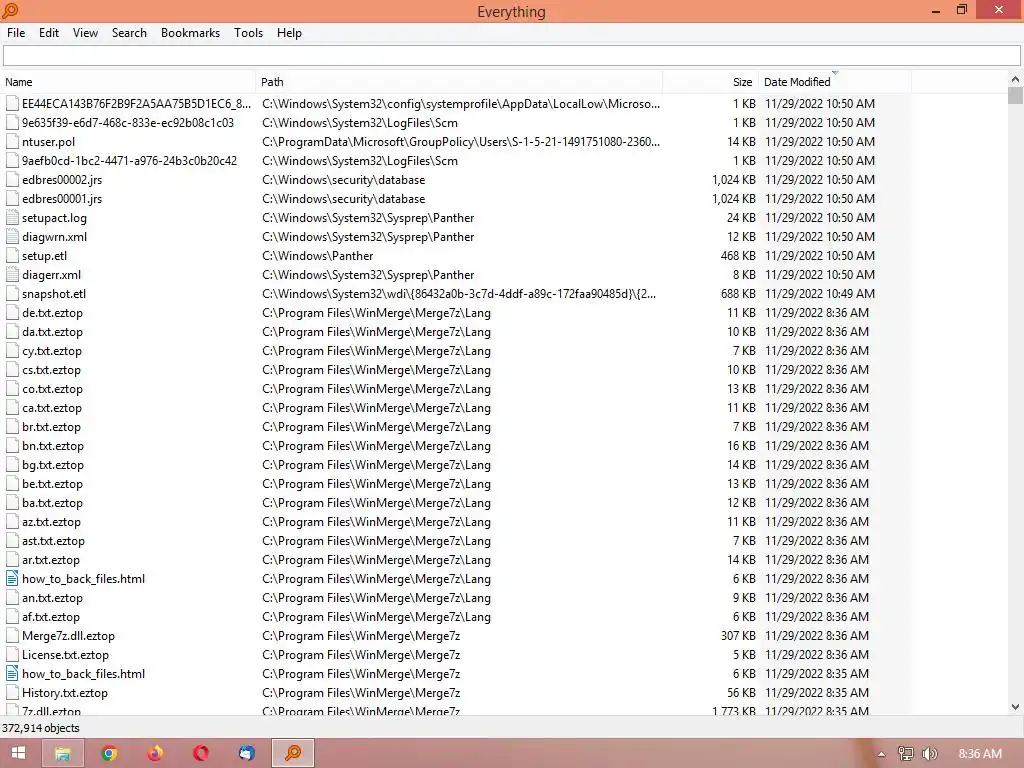Select 9aefb0cd-1bc2-4471-a976-24b3c0b20c42 file name
Image resolution: width=1024 pixels, height=768 pixels.
pos(129,160)
